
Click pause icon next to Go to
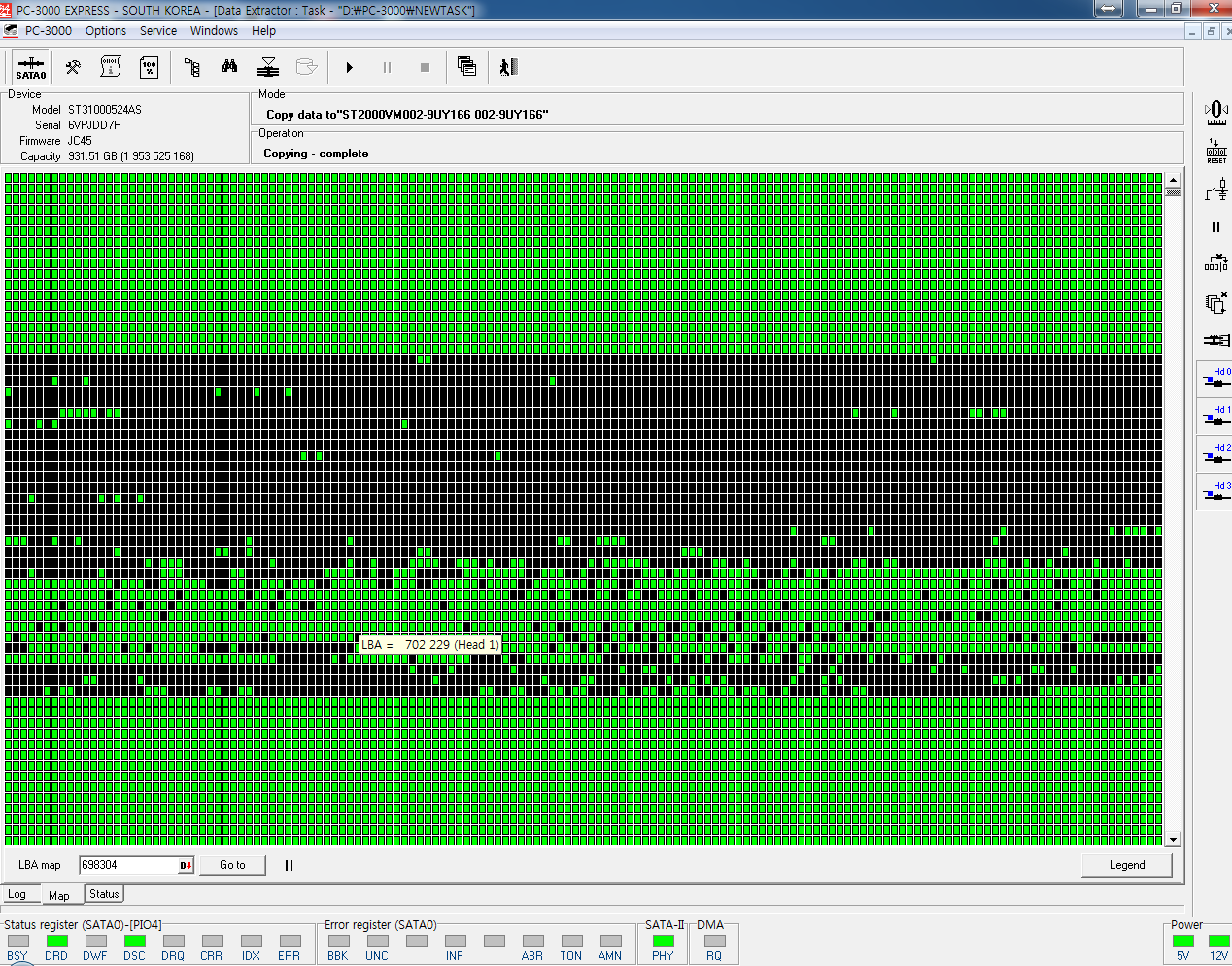point(289,865)
